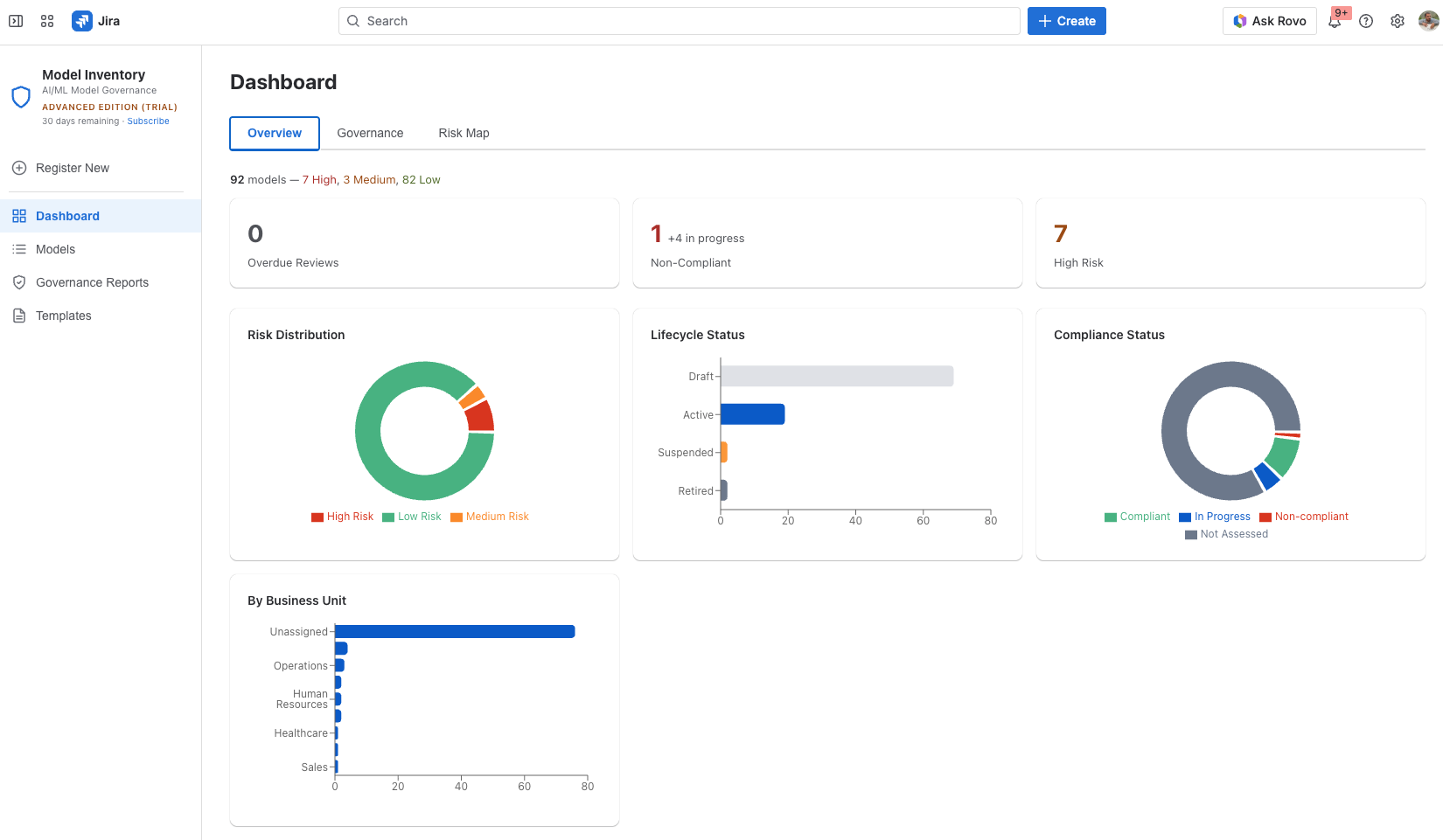Screen dimensions: 1443x840
Task: Open the notifications bell
Action: click(1335, 21)
